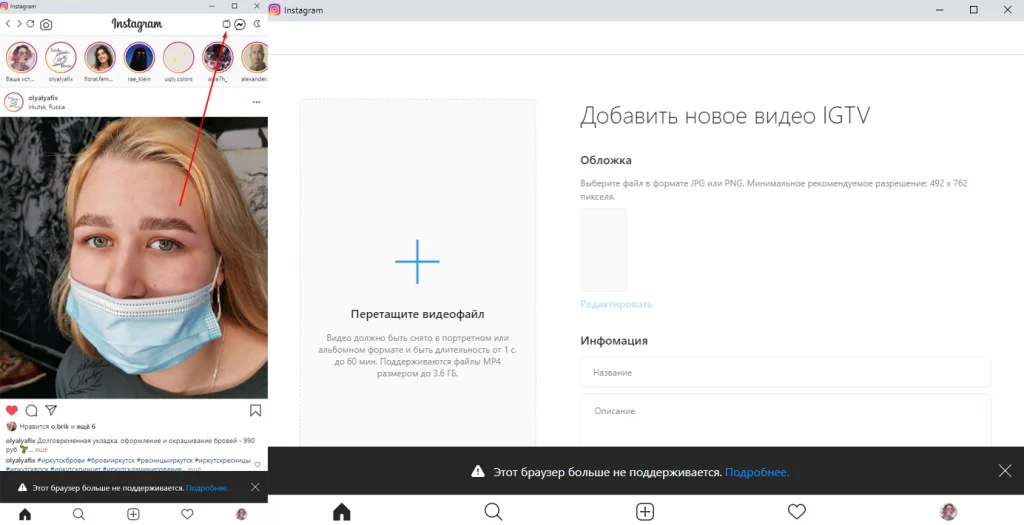Click 'Подробнее.' link in small window banner
1024x525 pixels.
[x=207, y=488]
